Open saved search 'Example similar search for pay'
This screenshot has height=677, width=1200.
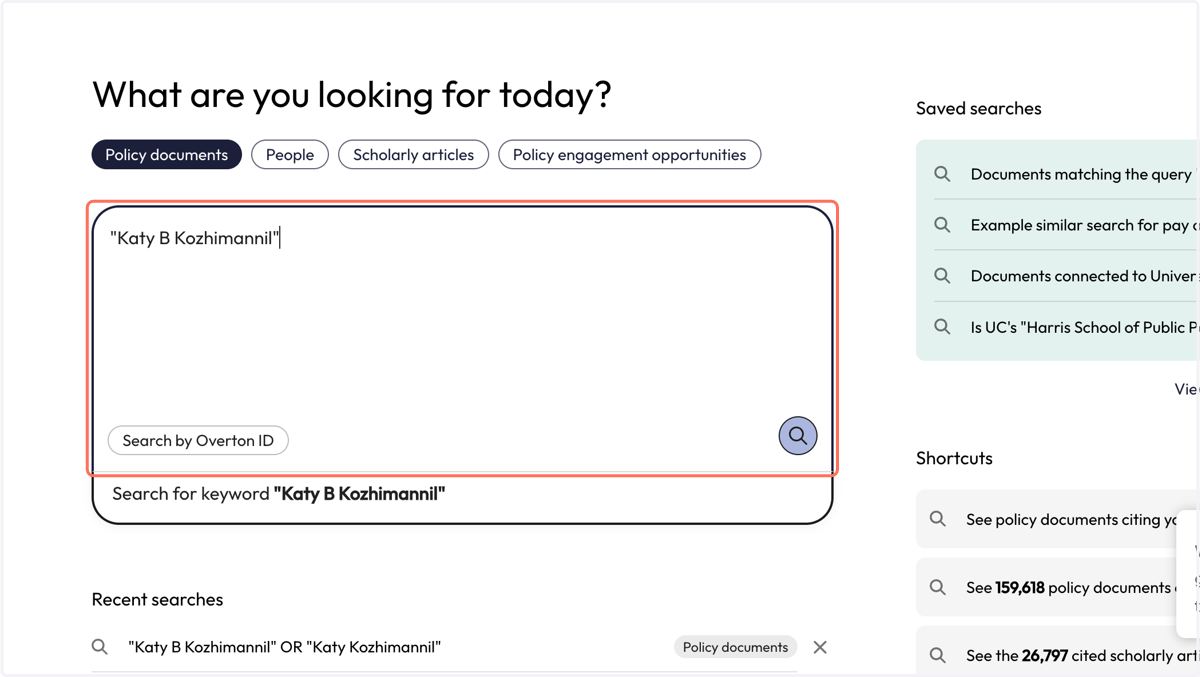[1065, 225]
